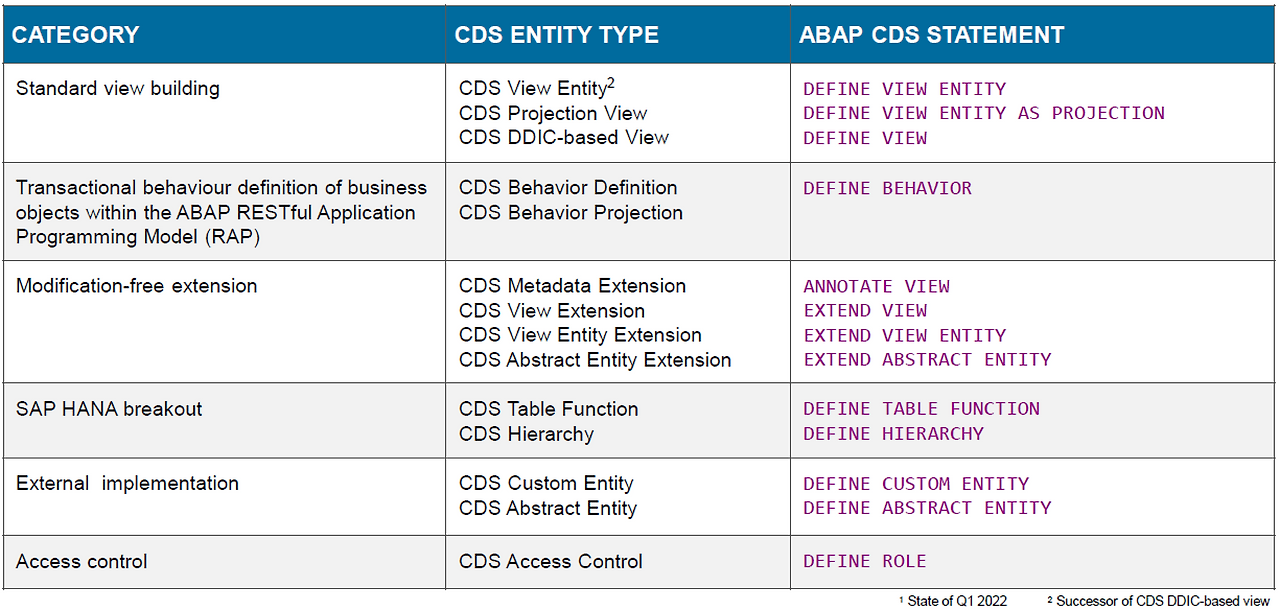Image resolution: width=1280 pixels, height=610 pixels.
Task: Click the CDS Access Control entry
Action: [551, 562]
